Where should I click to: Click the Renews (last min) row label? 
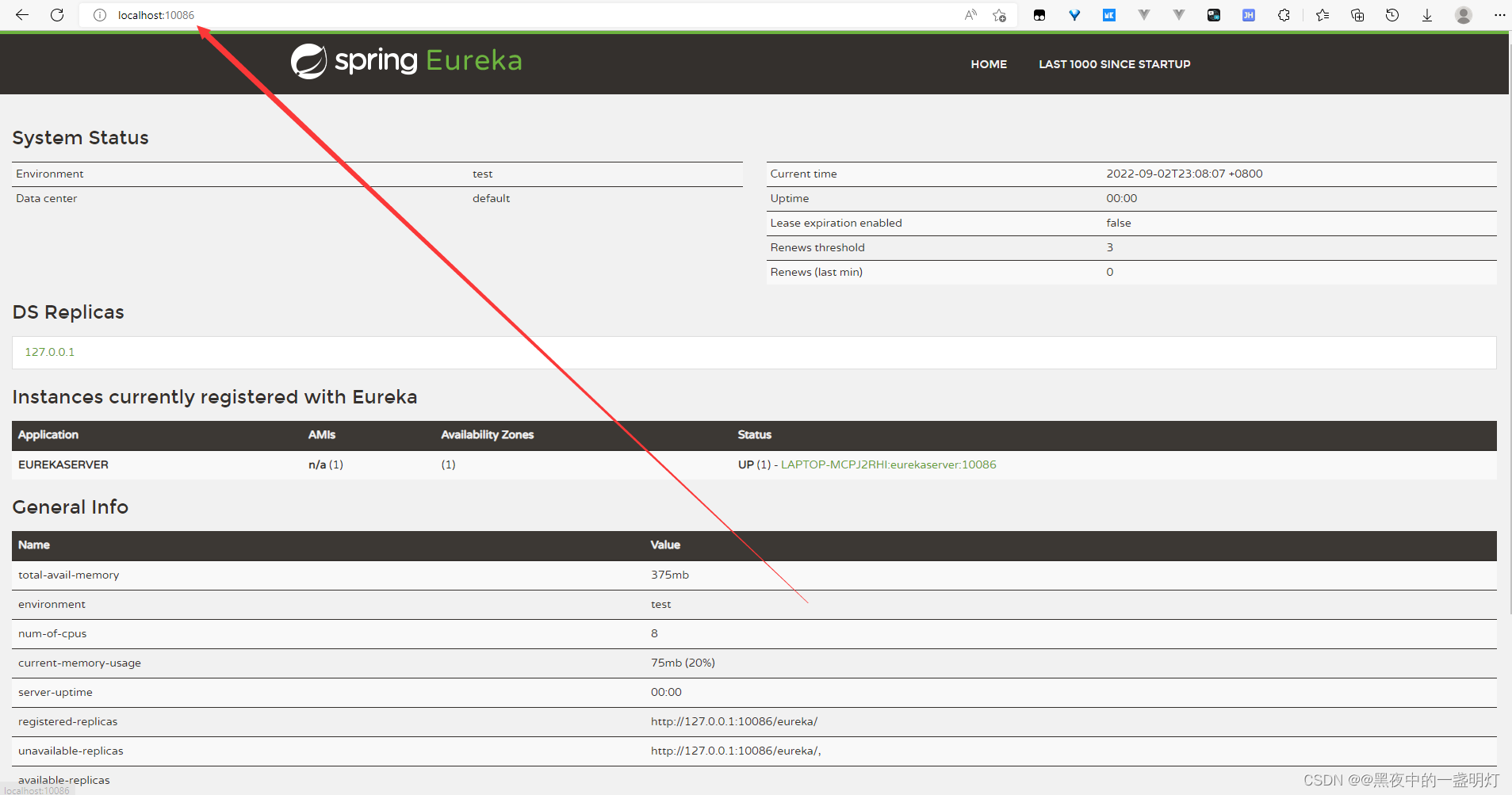coord(817,272)
